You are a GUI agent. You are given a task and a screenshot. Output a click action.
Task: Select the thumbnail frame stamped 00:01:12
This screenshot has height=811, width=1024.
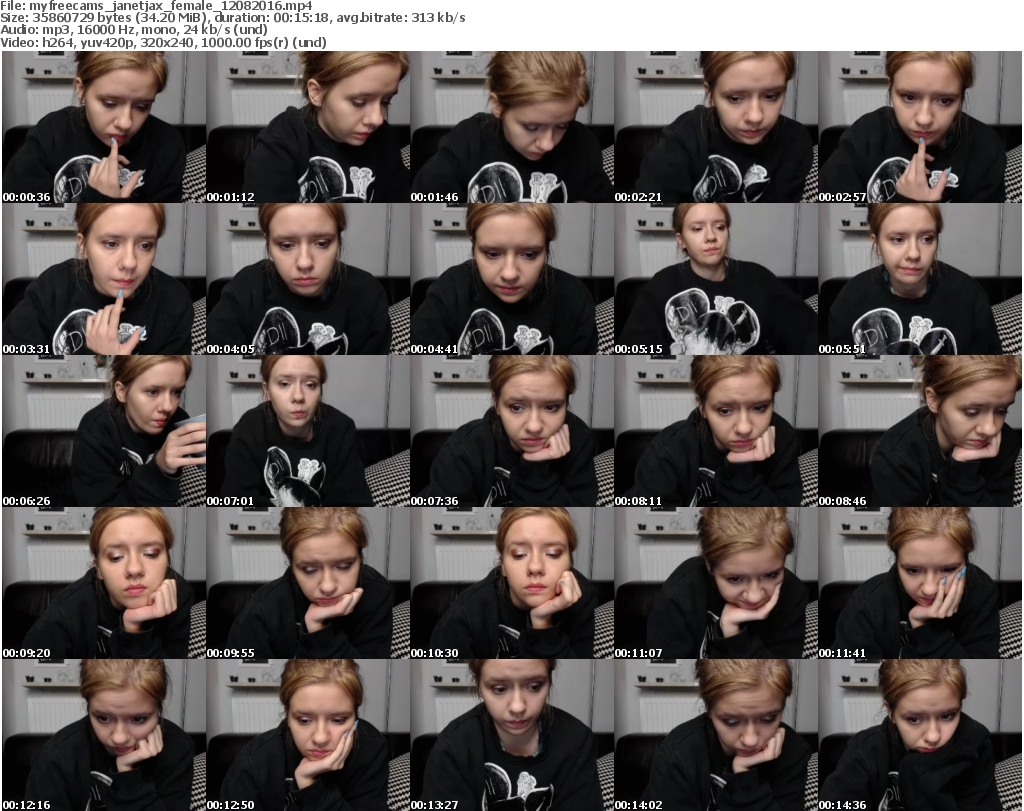click(x=308, y=127)
